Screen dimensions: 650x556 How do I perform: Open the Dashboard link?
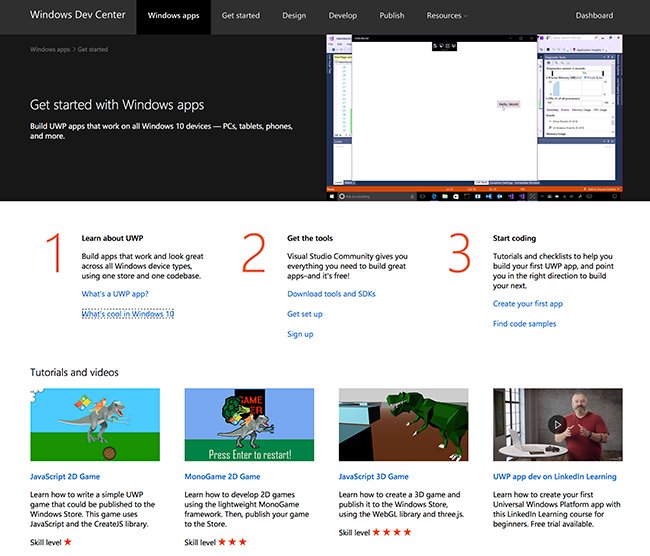click(x=594, y=16)
